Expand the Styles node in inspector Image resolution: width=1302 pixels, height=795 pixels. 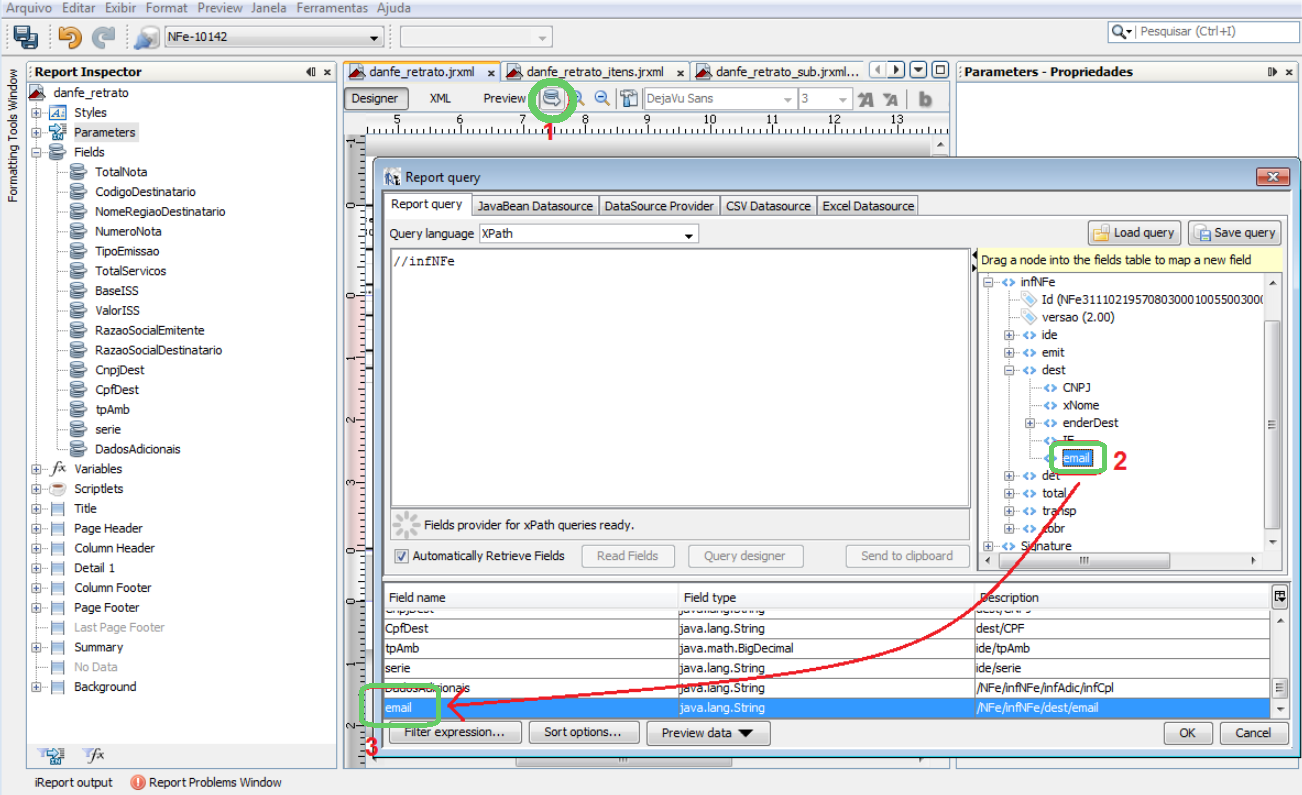pyautogui.click(x=37, y=113)
